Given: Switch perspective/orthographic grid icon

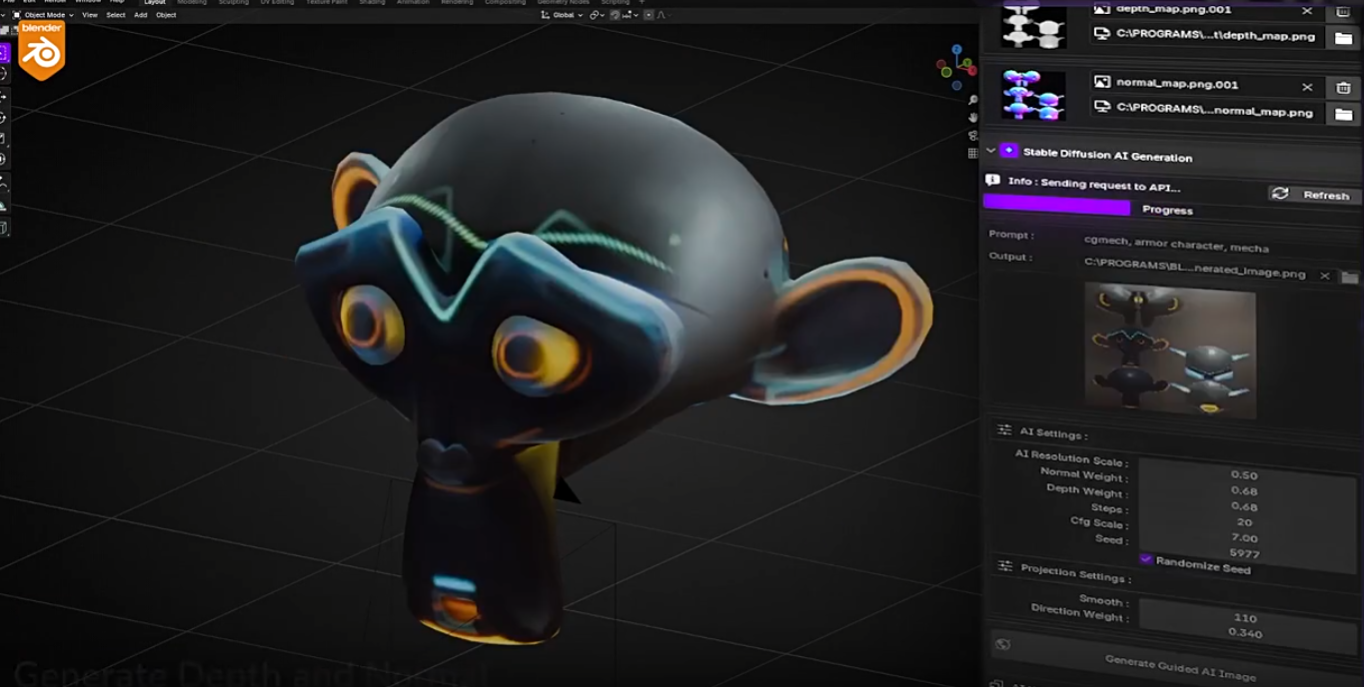Looking at the screenshot, I should tap(973, 153).
